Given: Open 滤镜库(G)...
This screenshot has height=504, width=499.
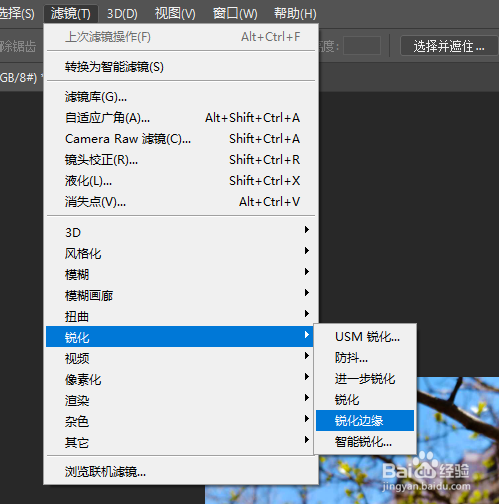Looking at the screenshot, I should pyautogui.click(x=180, y=97).
